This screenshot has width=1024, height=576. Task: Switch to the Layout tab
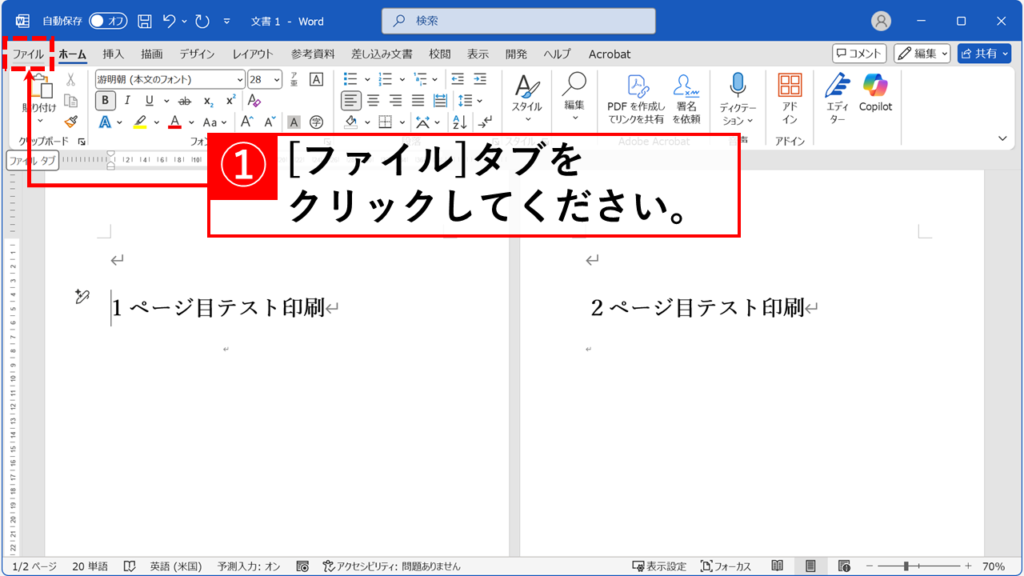coord(253,54)
